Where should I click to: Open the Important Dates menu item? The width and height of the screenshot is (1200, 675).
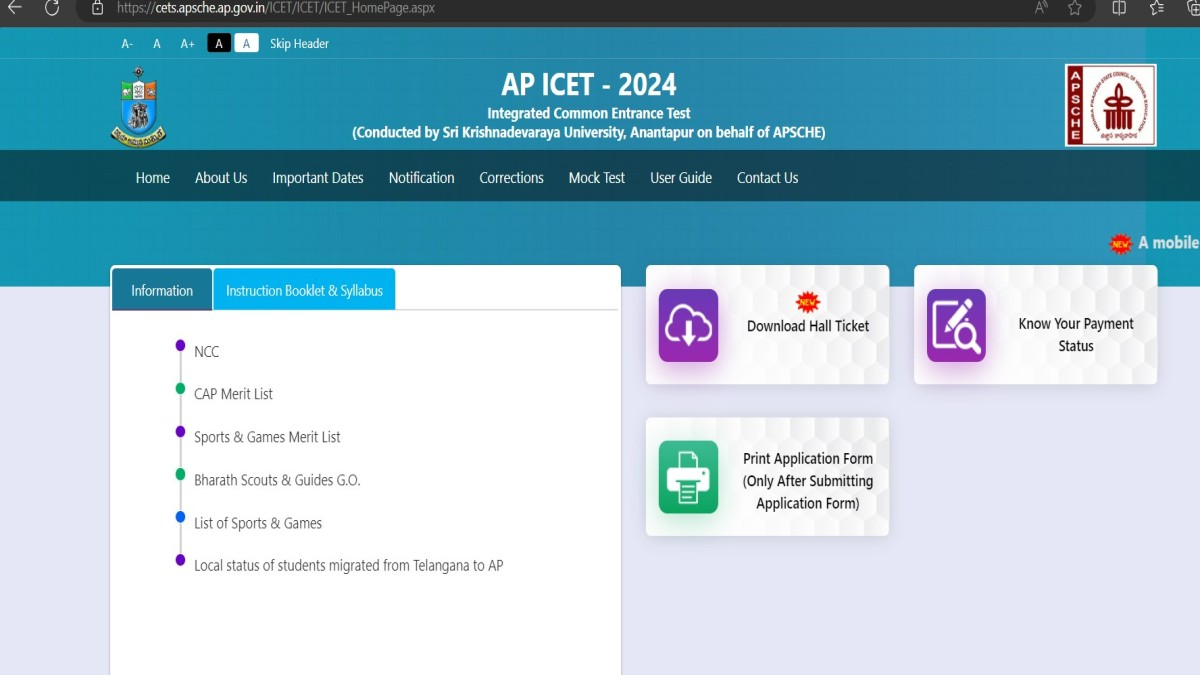[318, 177]
